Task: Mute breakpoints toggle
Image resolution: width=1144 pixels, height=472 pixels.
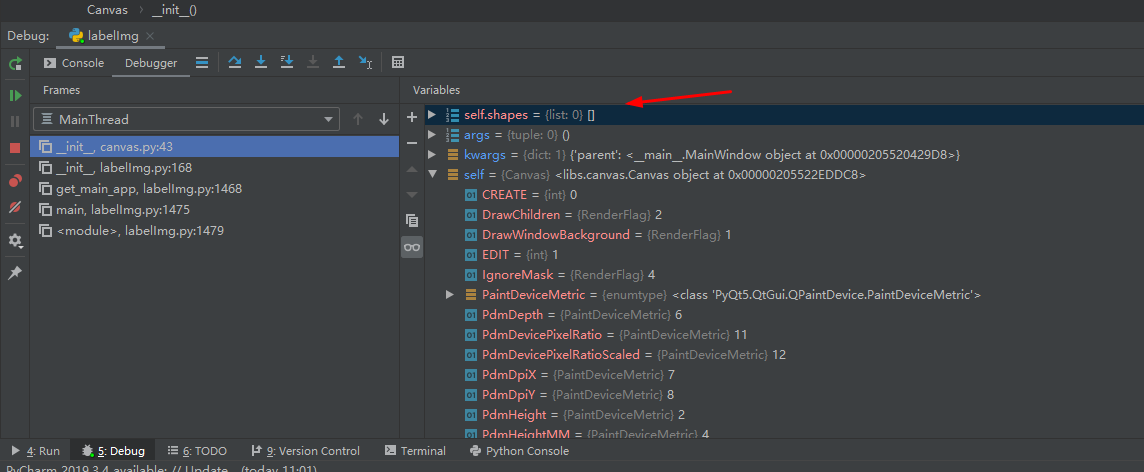Action: (x=15, y=207)
